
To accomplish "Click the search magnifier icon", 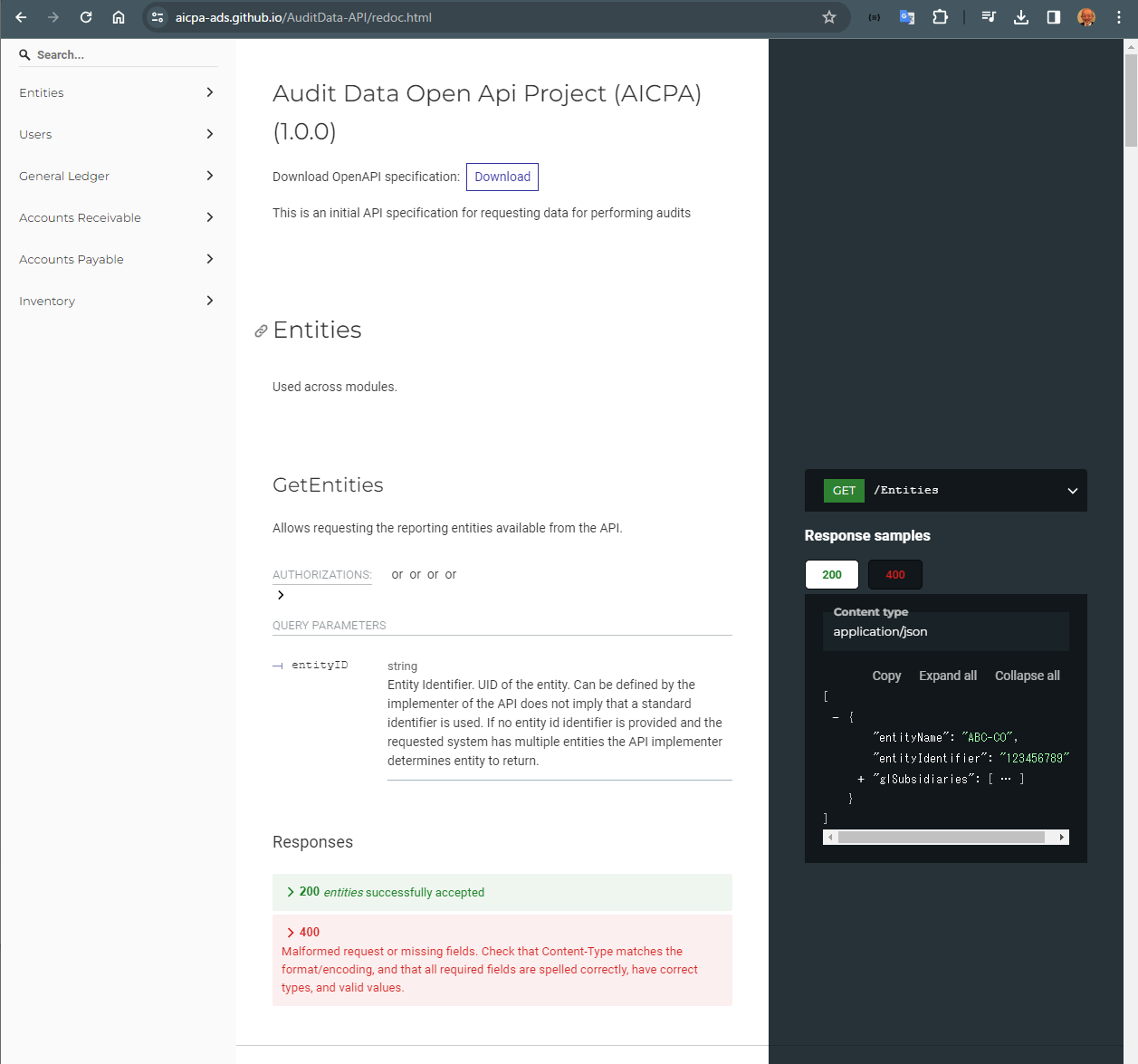I will coord(24,55).
